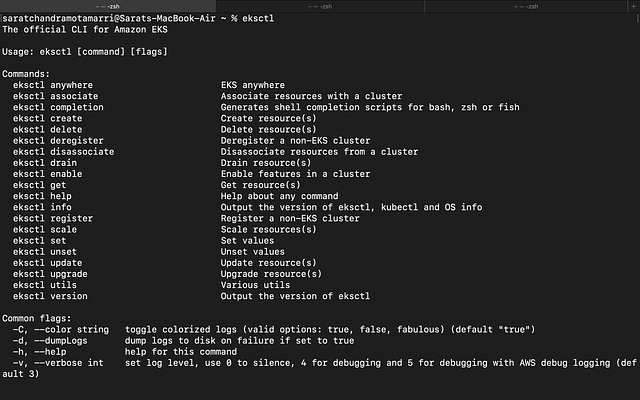640x400 pixels.
Task: Click the 'eksctl utils' command entry
Action: point(45,285)
